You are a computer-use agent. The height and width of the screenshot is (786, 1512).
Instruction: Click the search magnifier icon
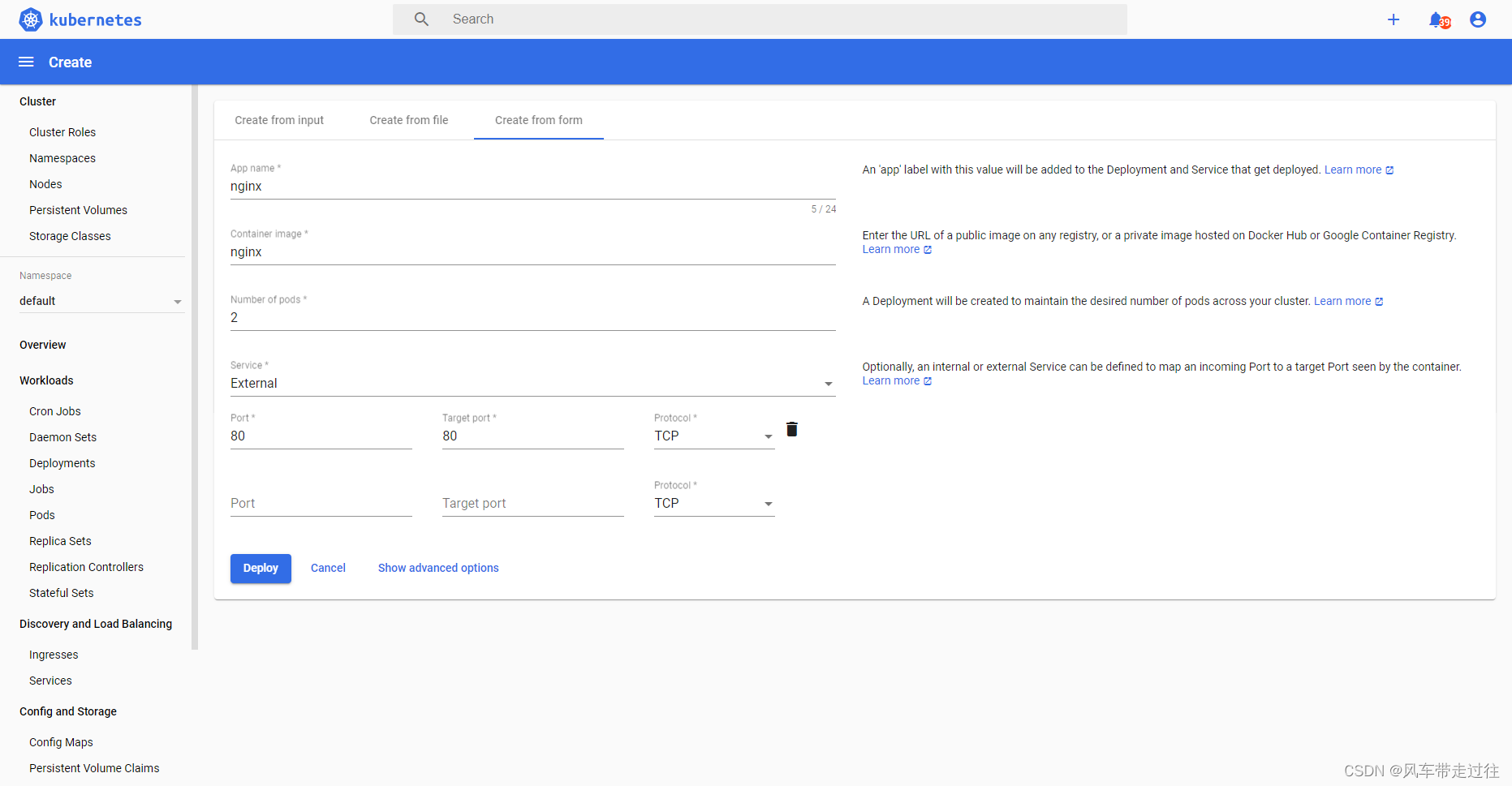coord(421,18)
